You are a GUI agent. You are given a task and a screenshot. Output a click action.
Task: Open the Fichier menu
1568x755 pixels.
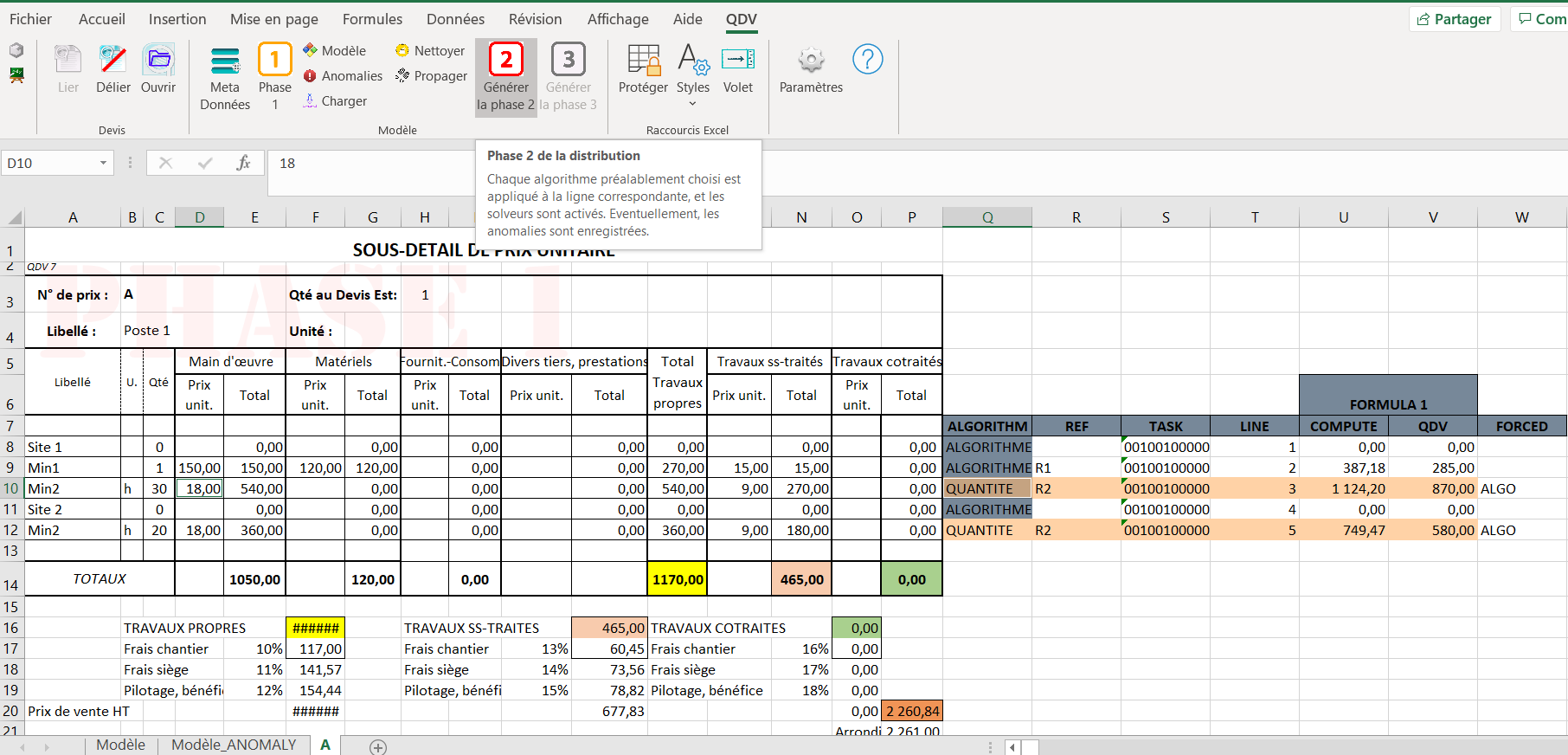pyautogui.click(x=30, y=19)
